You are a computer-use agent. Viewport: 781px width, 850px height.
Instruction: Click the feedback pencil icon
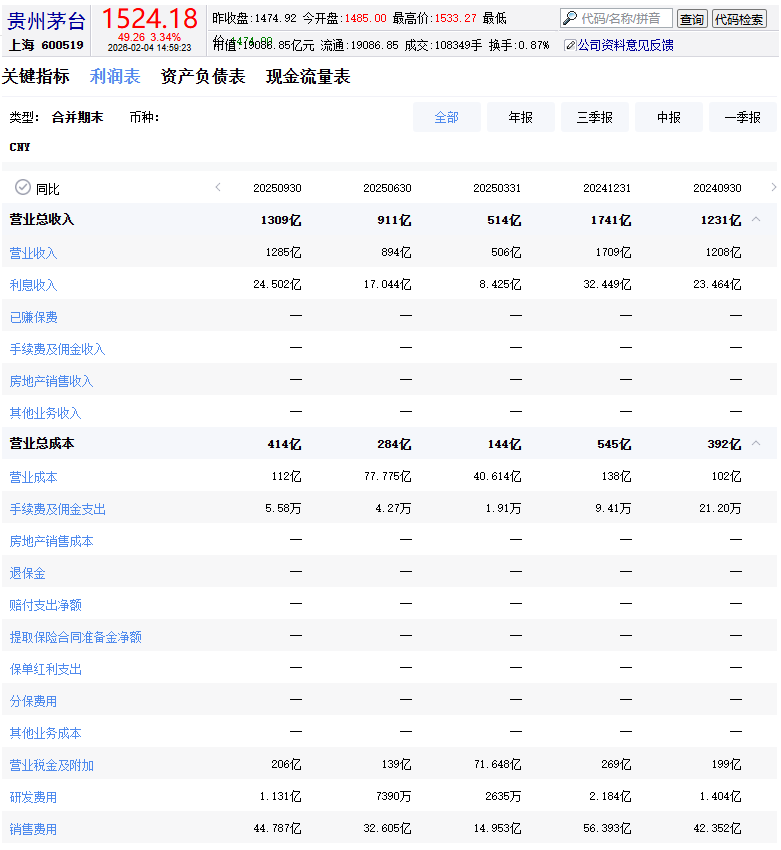[x=570, y=45]
